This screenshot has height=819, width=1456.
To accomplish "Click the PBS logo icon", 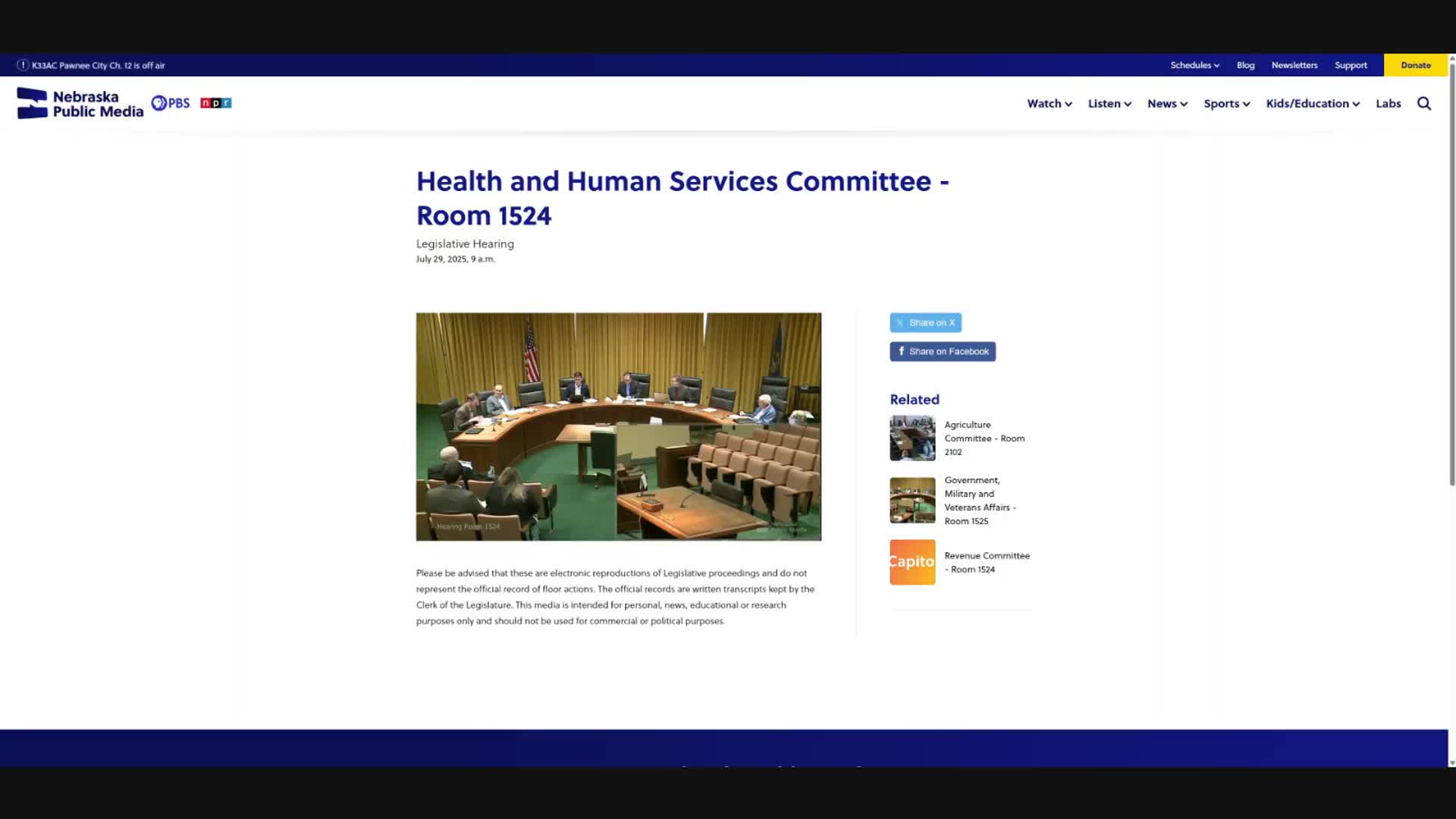I will (x=171, y=103).
